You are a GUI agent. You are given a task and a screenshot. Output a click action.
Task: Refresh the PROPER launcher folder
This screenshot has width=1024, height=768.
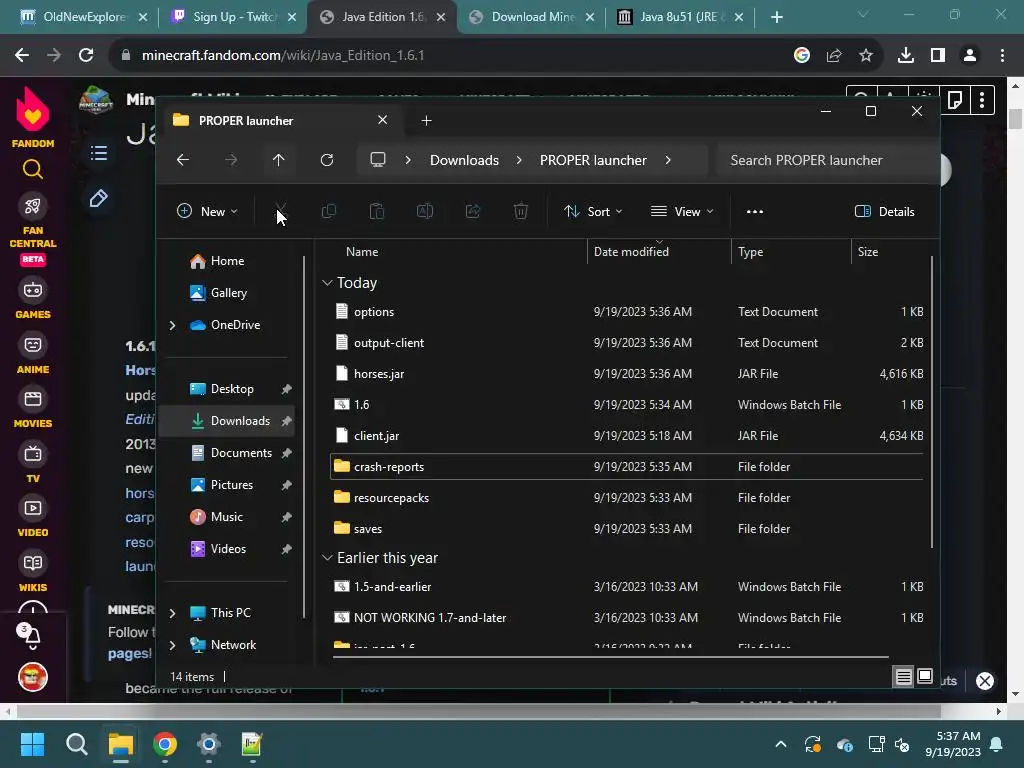click(x=327, y=160)
